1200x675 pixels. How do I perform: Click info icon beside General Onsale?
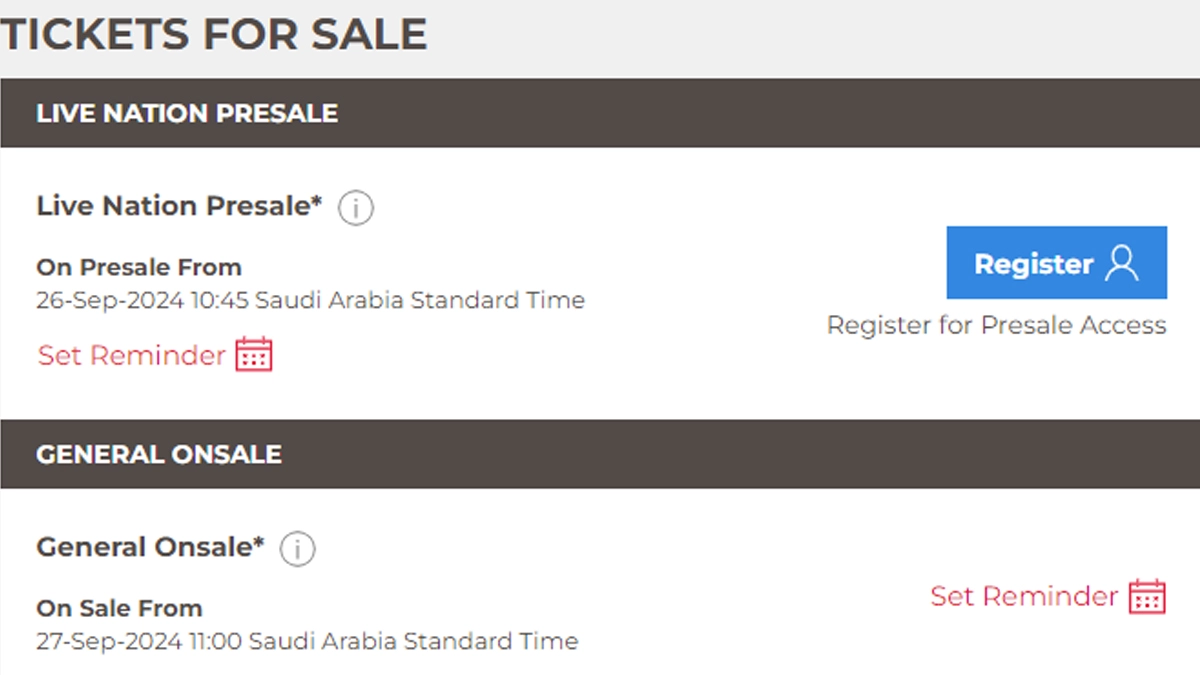297,549
